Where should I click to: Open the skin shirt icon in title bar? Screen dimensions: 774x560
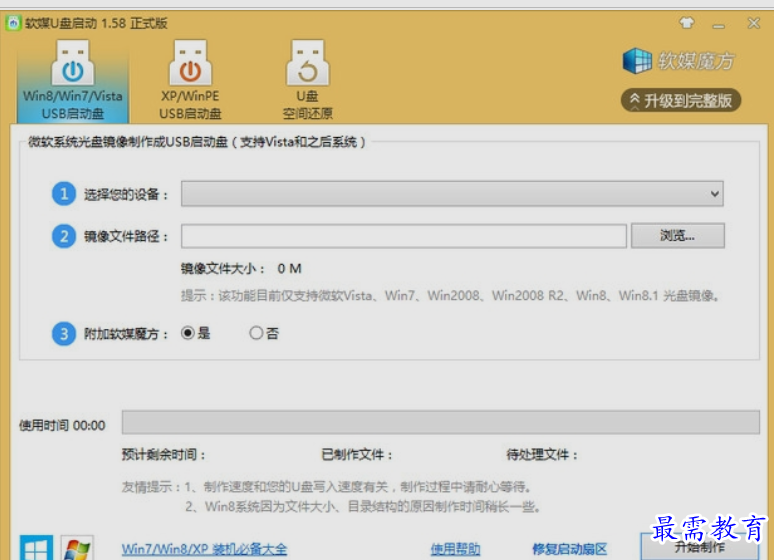(x=687, y=23)
